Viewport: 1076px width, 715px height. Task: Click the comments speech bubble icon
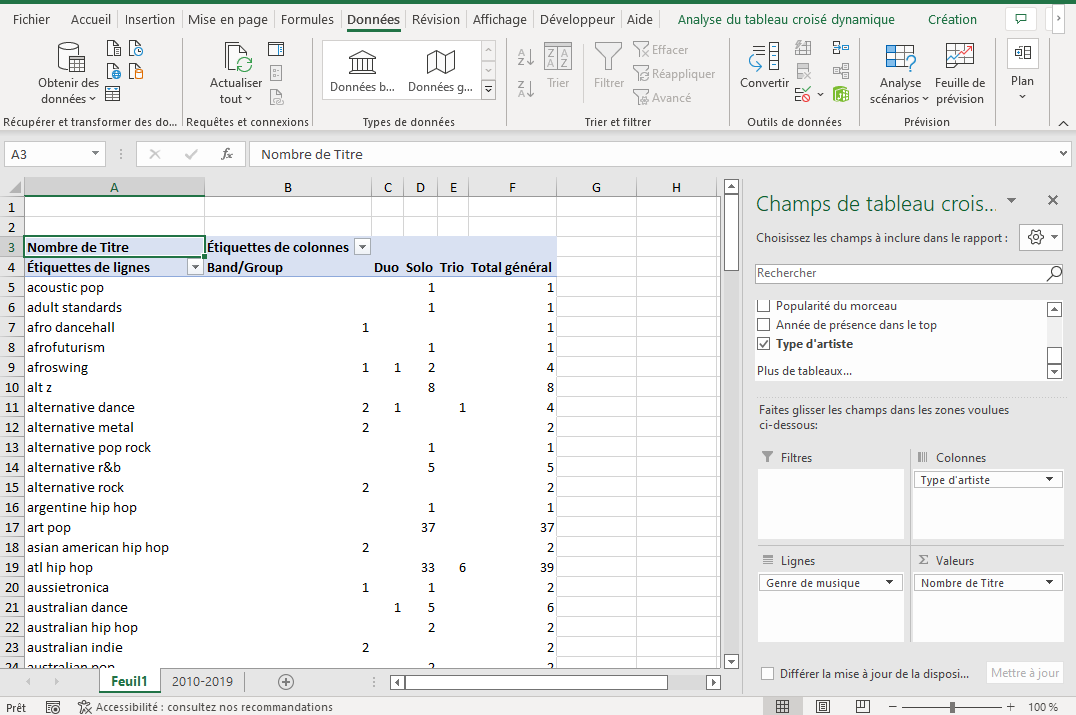click(1021, 19)
